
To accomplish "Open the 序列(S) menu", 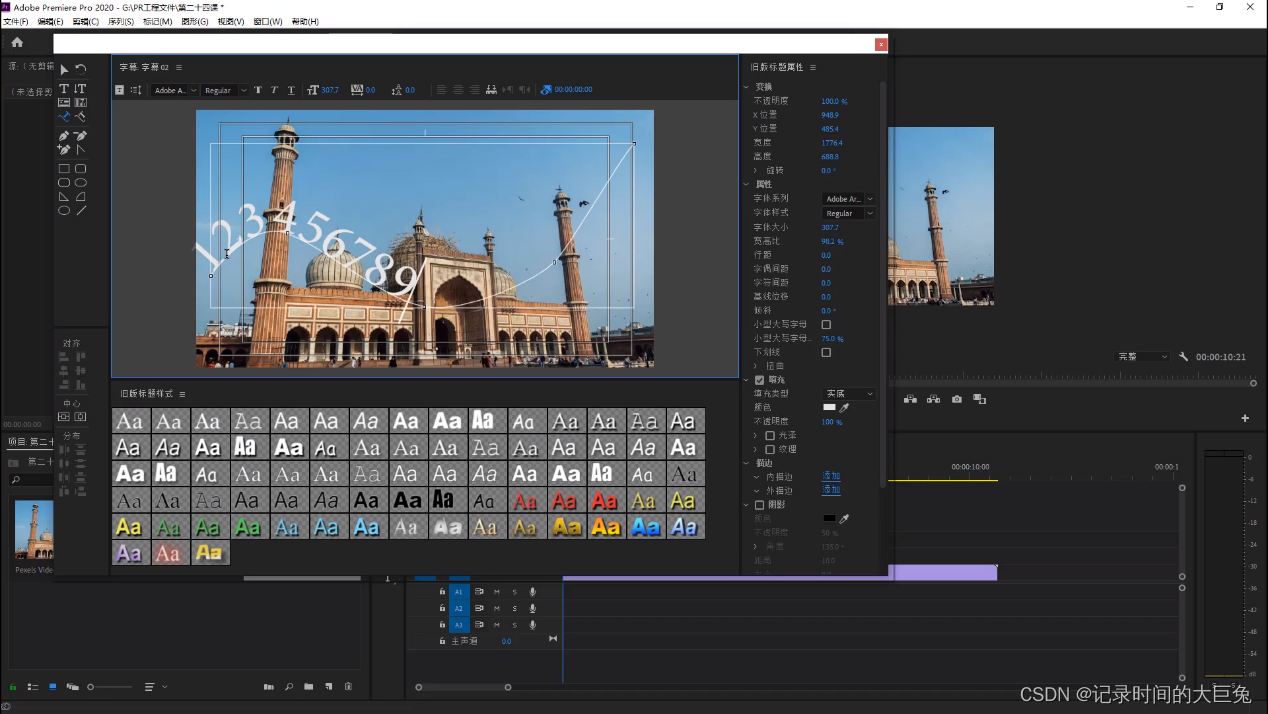I will point(121,21).
